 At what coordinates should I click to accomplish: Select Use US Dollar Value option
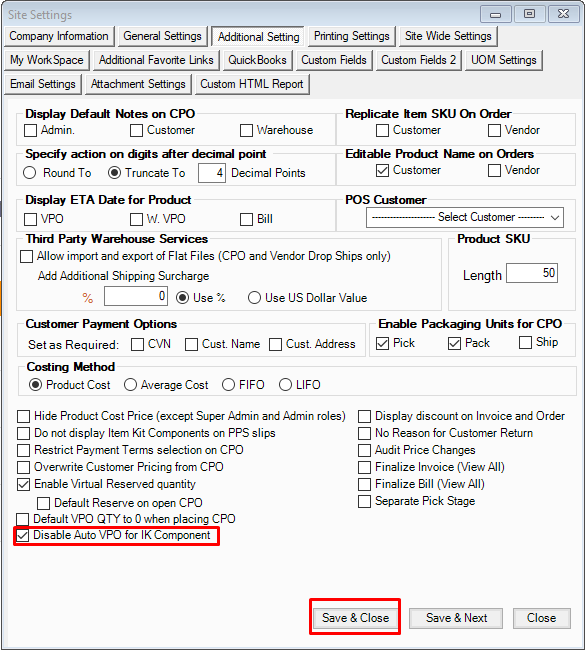click(254, 298)
